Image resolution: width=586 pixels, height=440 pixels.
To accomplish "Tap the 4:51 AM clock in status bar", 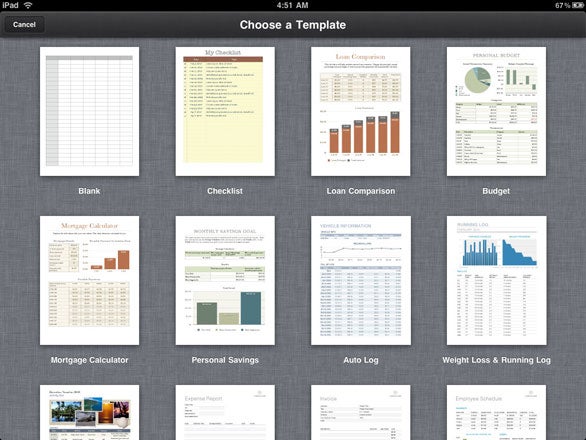I will coord(293,5).
